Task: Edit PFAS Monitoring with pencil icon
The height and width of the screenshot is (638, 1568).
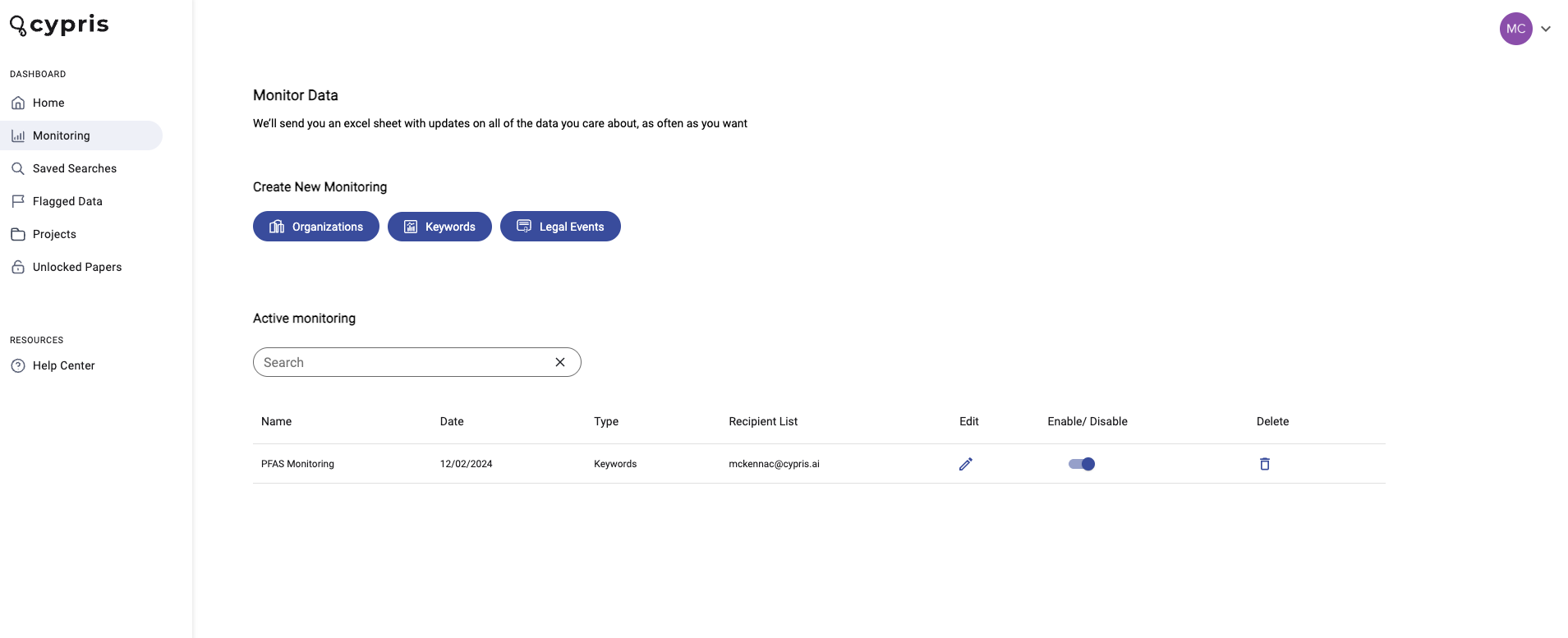Action: click(966, 464)
